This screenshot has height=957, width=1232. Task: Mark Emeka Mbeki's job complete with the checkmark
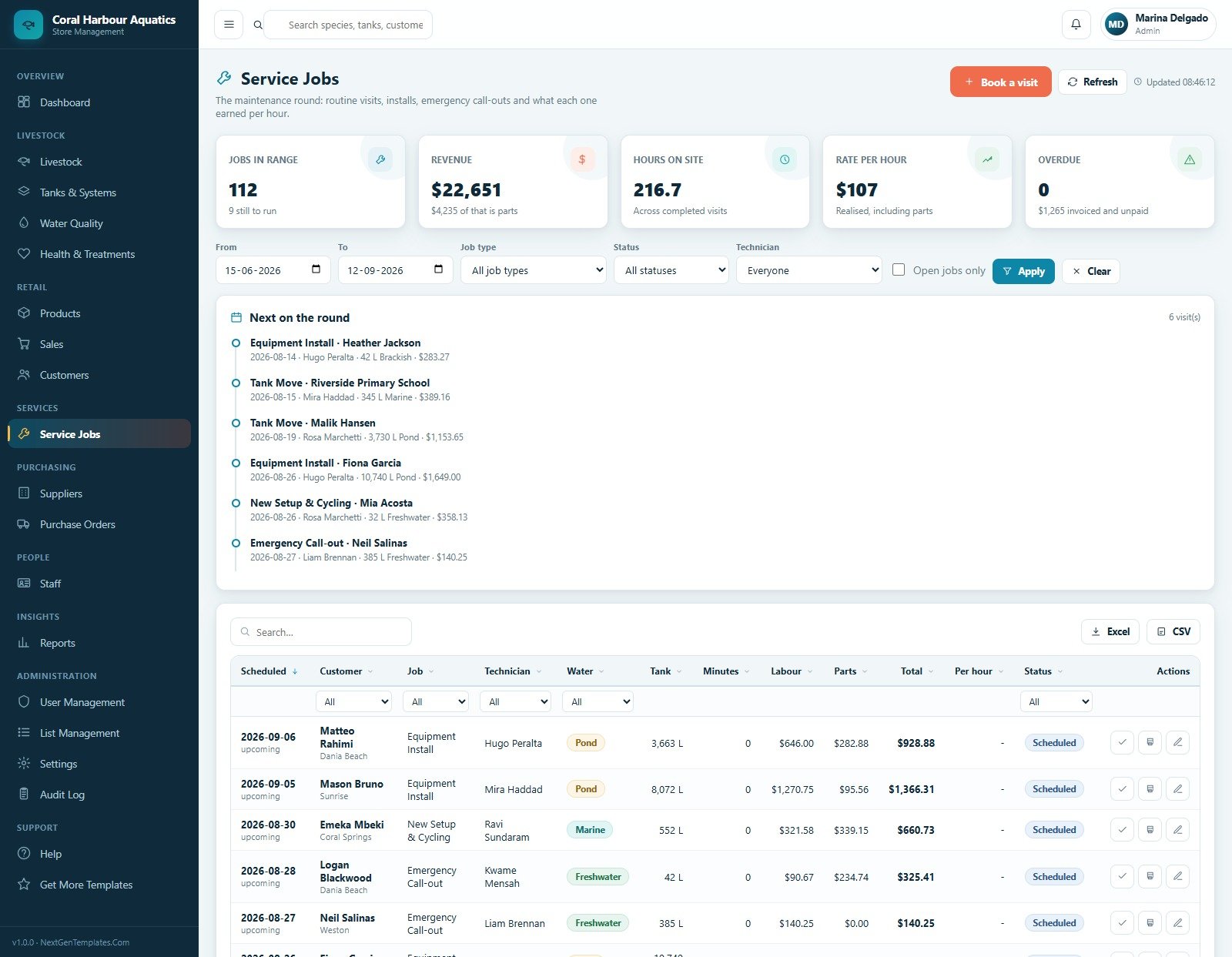pyautogui.click(x=1122, y=830)
